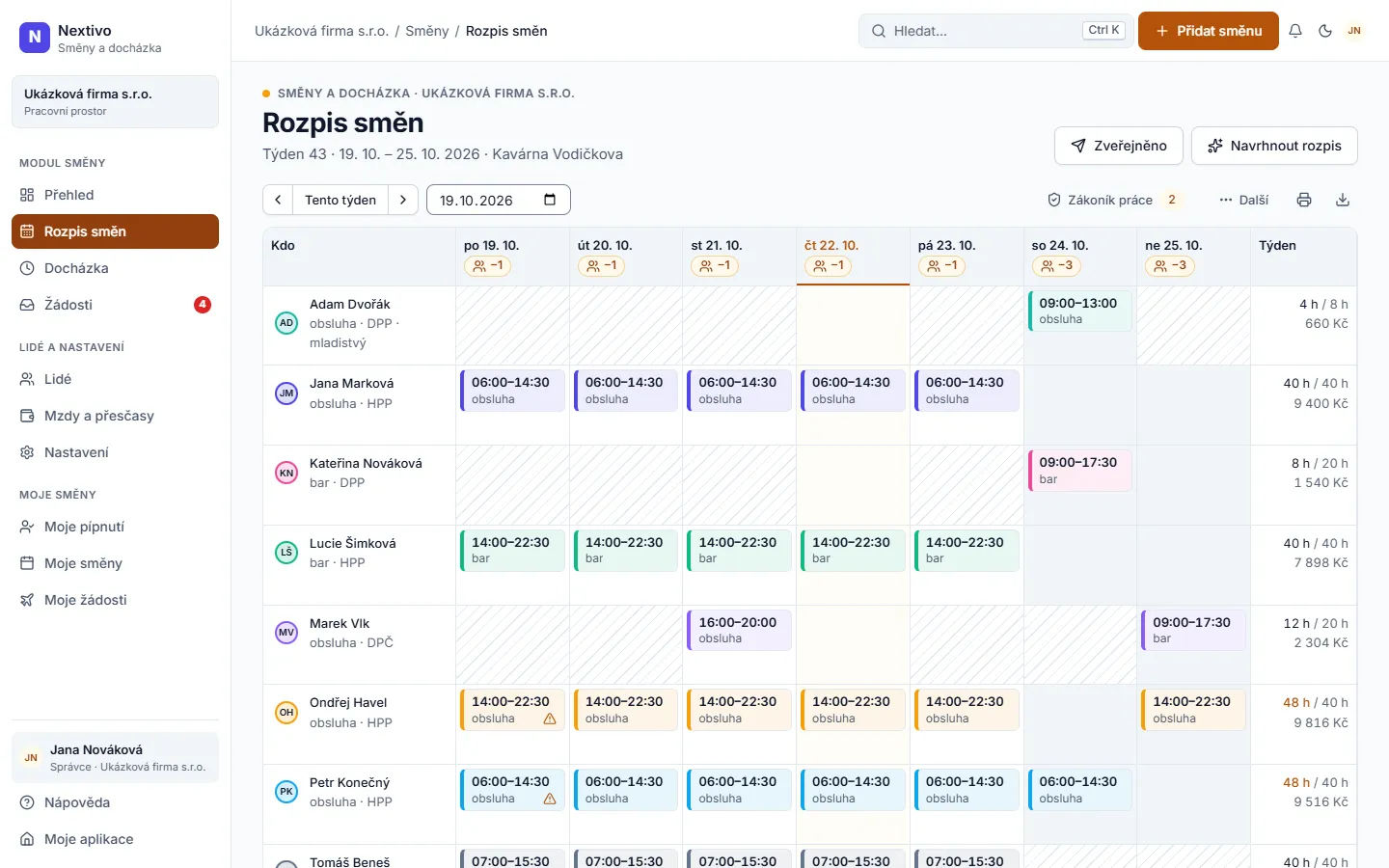The width and height of the screenshot is (1389, 868).
Task: Open Přehled in the sidebar
Action: pos(115,195)
